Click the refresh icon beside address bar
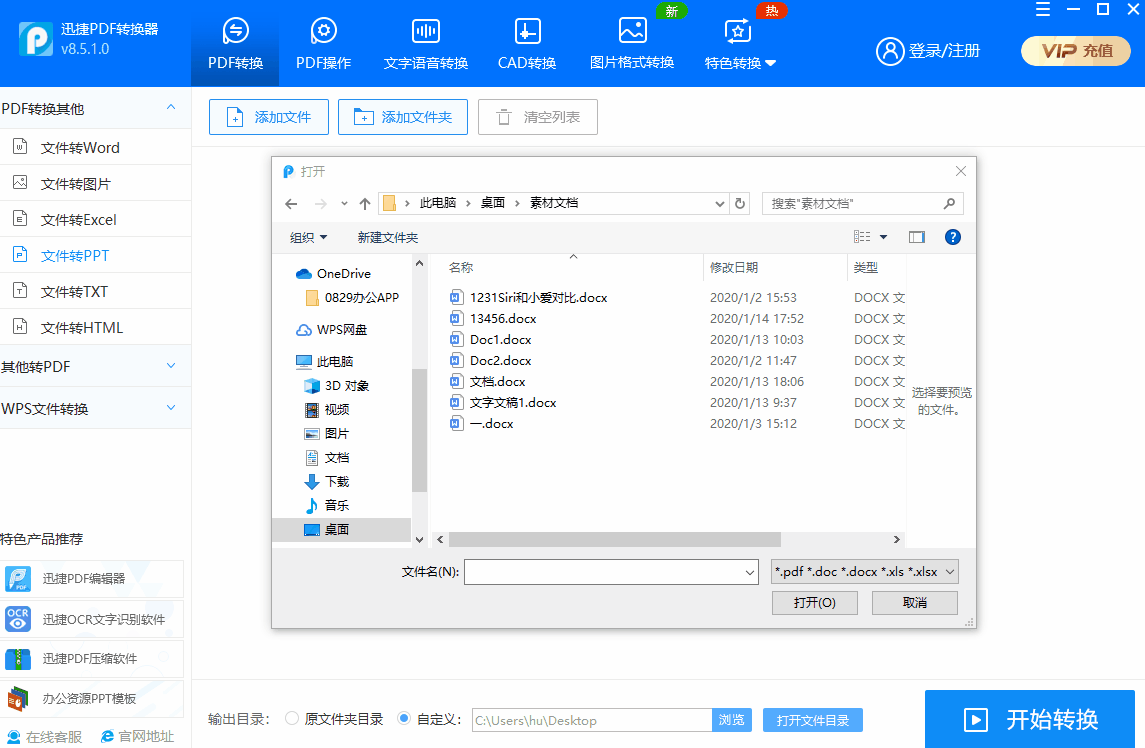 click(740, 203)
